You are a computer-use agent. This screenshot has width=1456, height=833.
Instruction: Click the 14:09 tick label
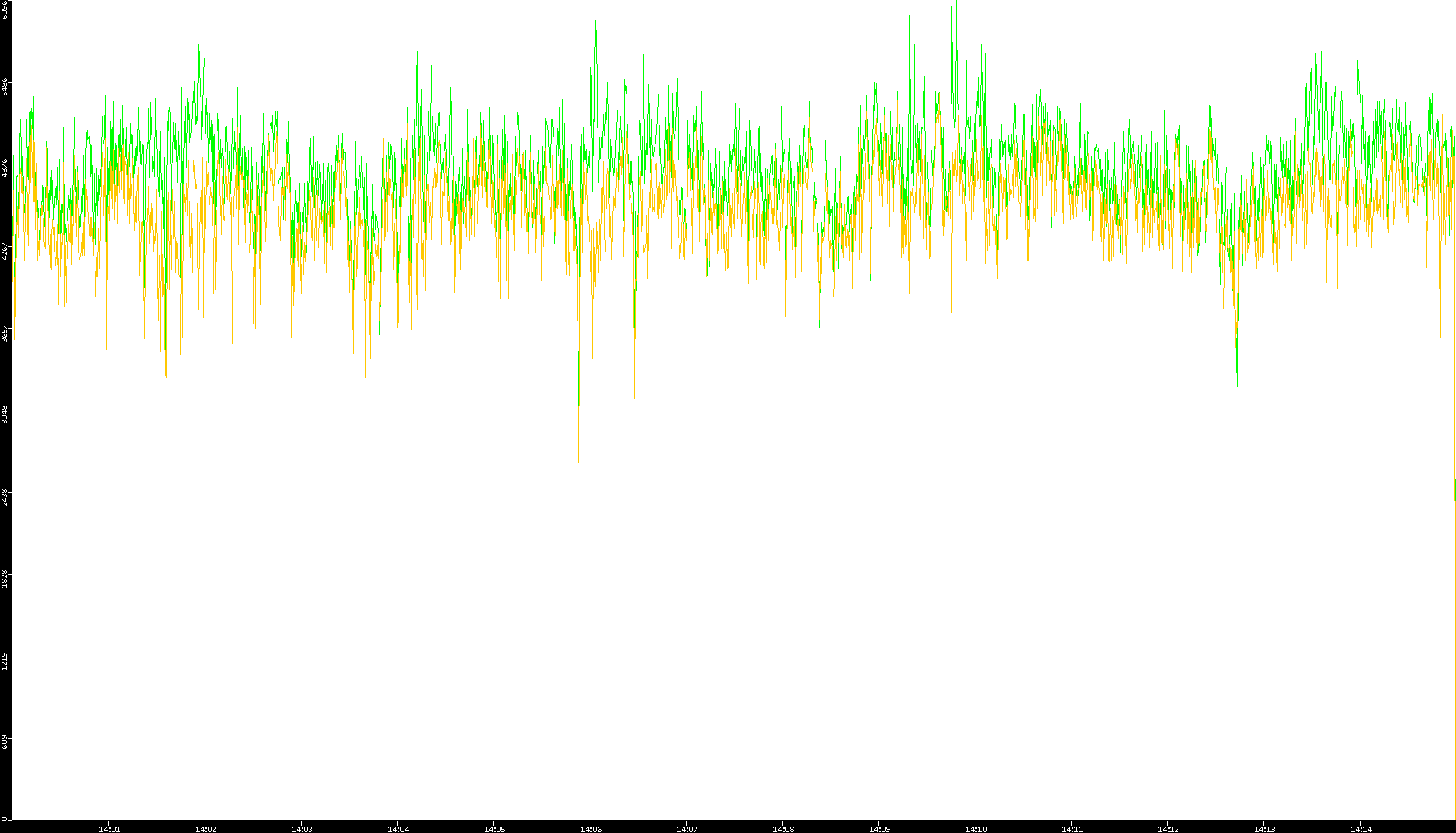(879, 829)
